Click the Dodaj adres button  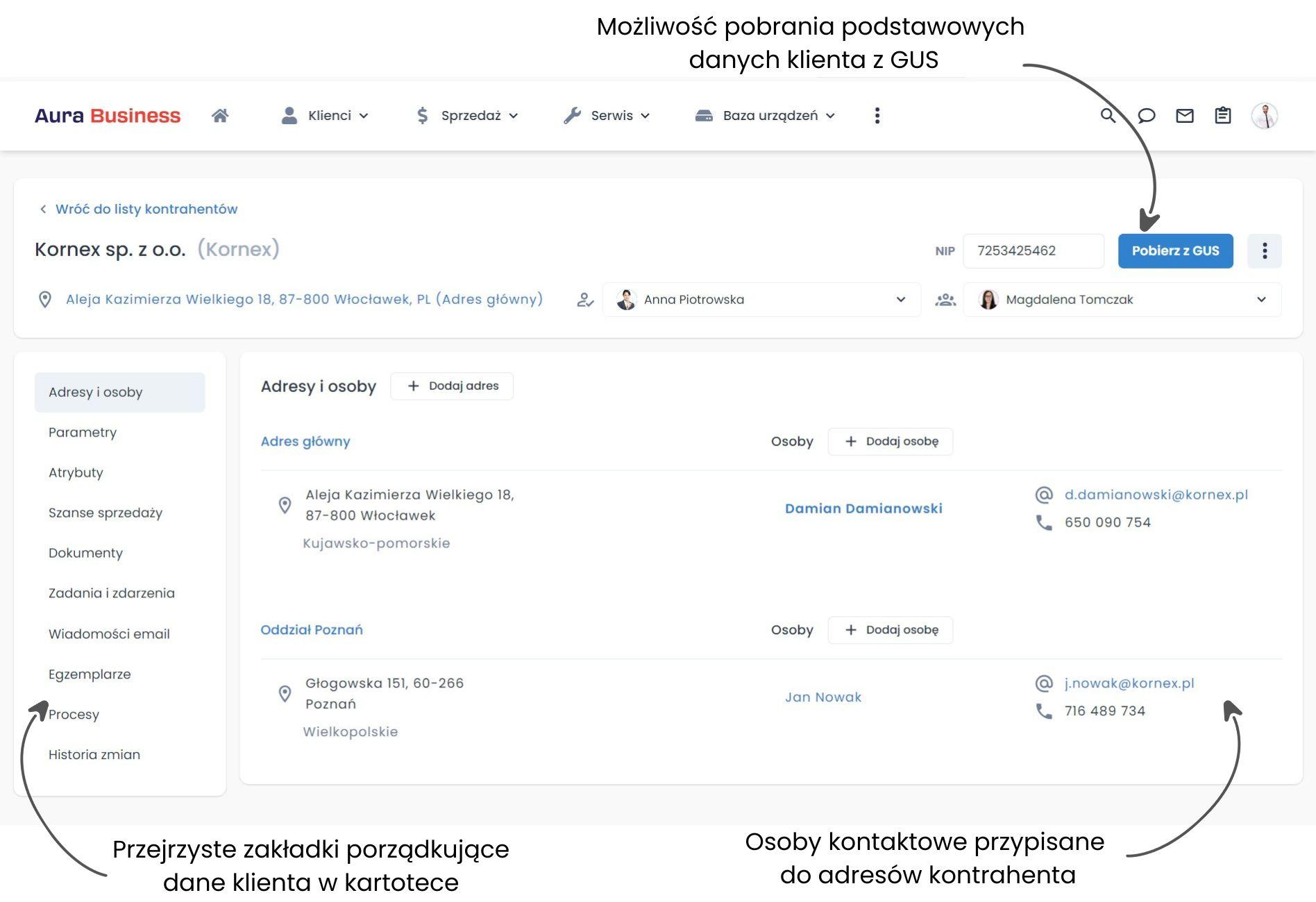coord(452,386)
